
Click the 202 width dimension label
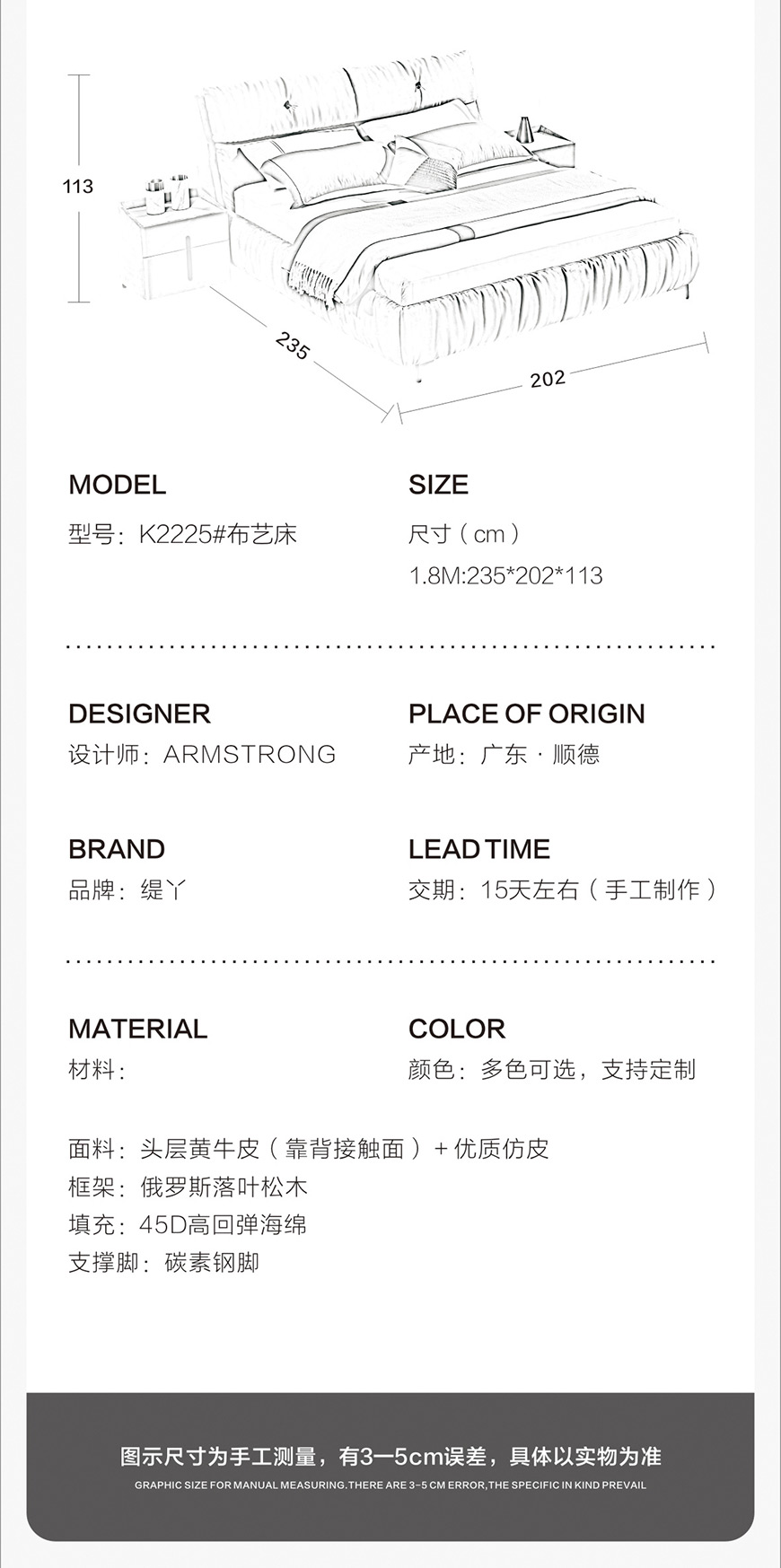548,379
